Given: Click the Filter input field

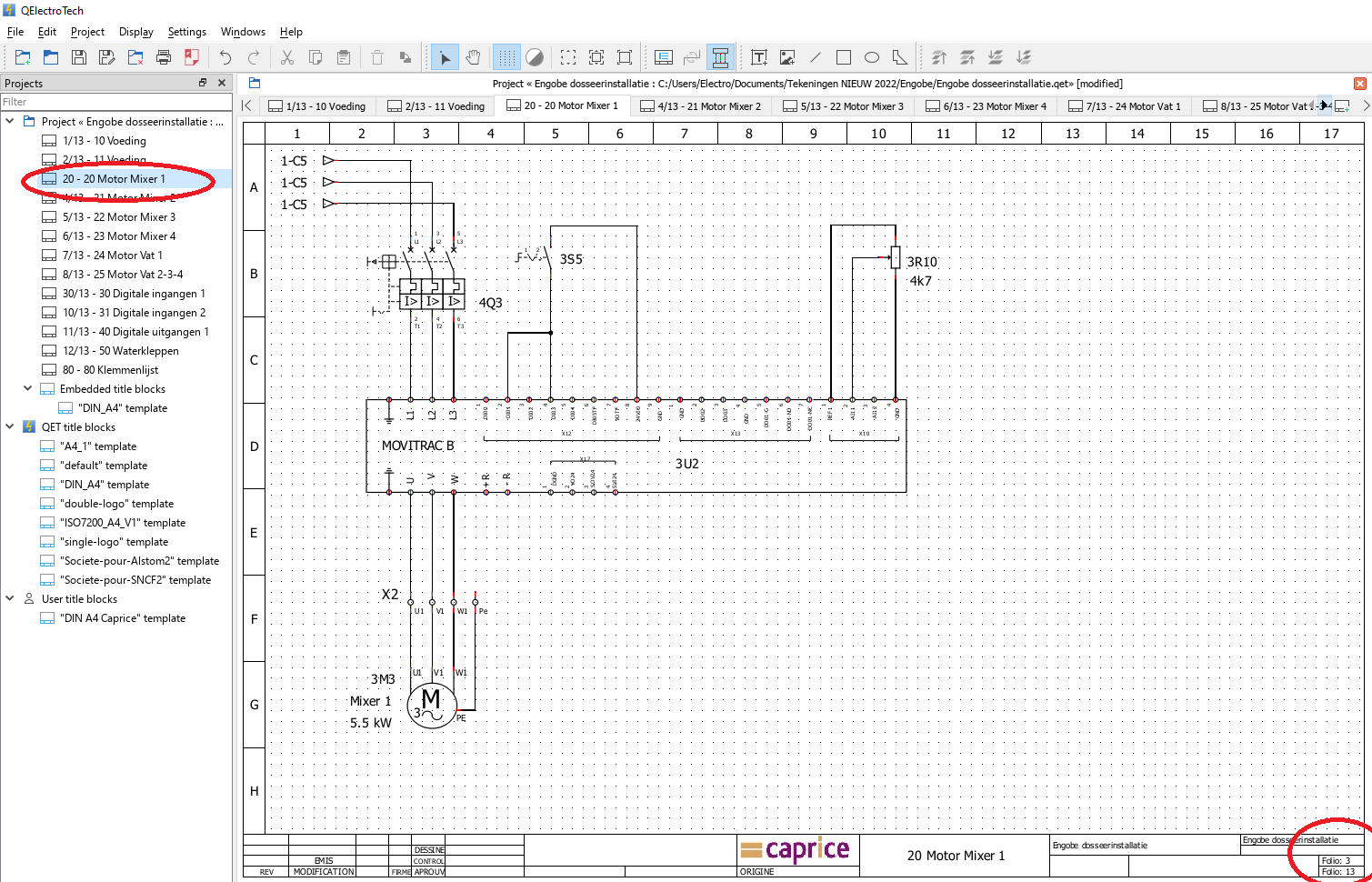Looking at the screenshot, I should point(115,102).
